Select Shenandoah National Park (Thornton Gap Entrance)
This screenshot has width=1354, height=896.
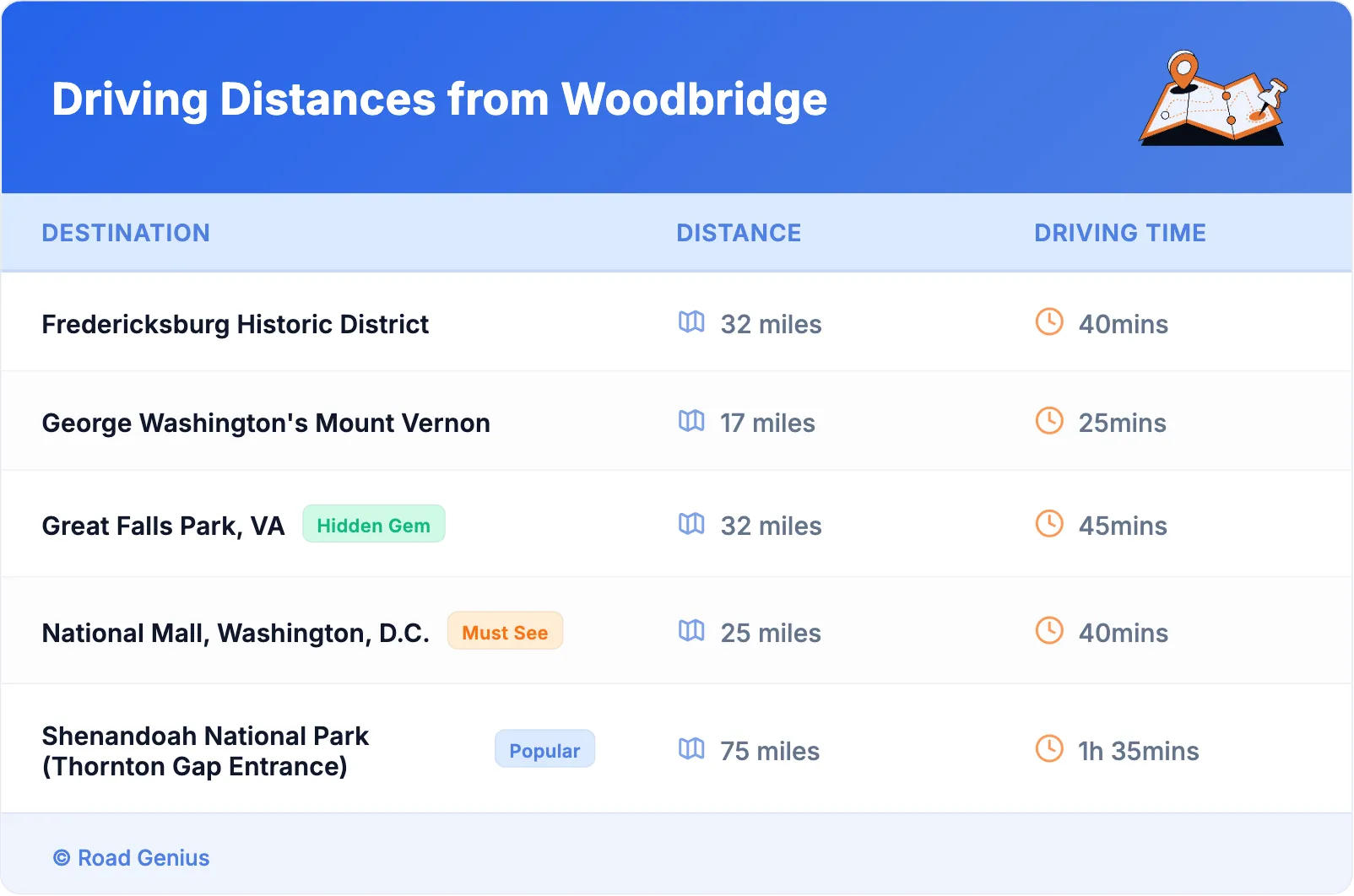pos(206,752)
